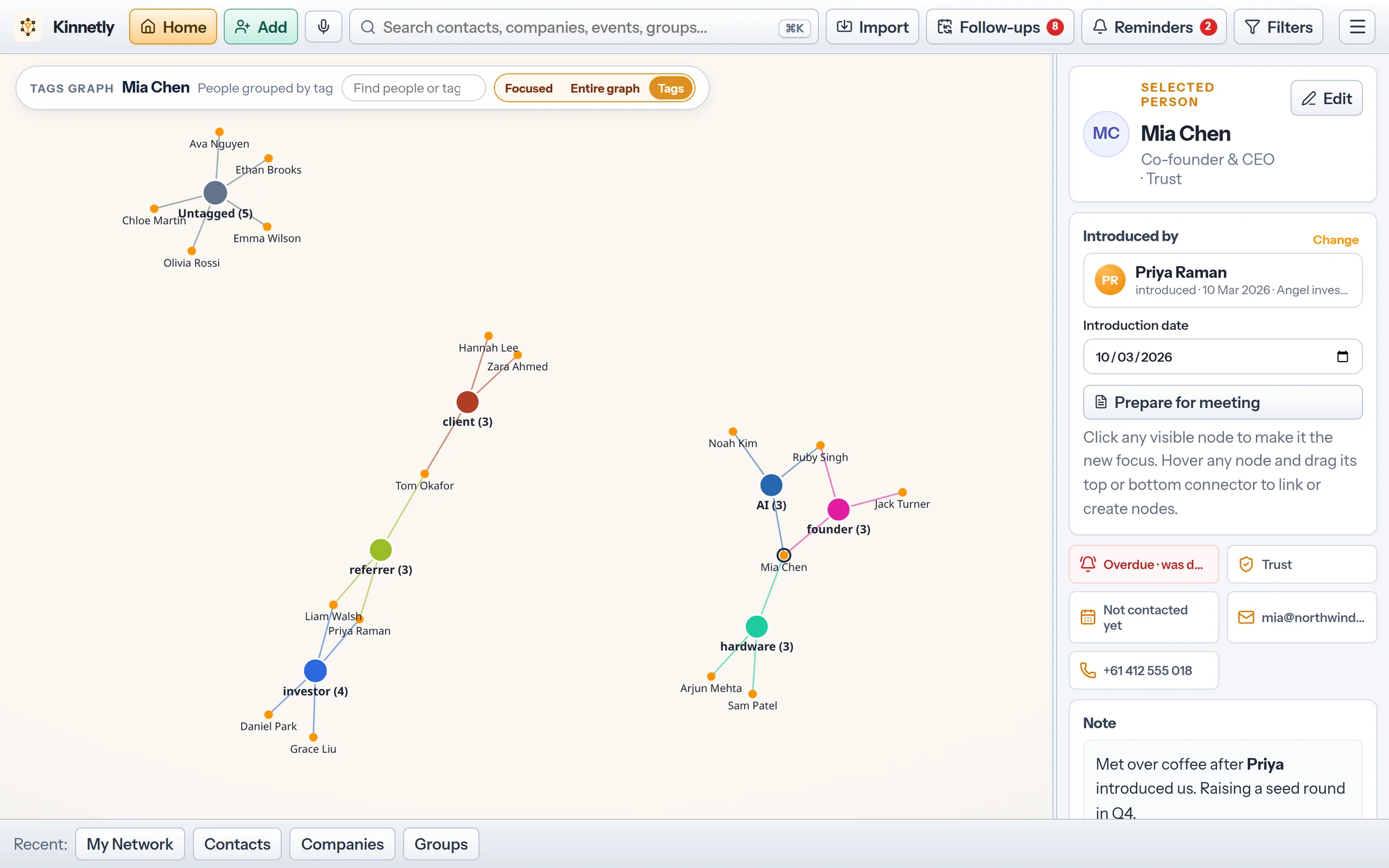The width and height of the screenshot is (1389, 868).
Task: Switch graph to Entire graph mode
Action: pyautogui.click(x=605, y=88)
